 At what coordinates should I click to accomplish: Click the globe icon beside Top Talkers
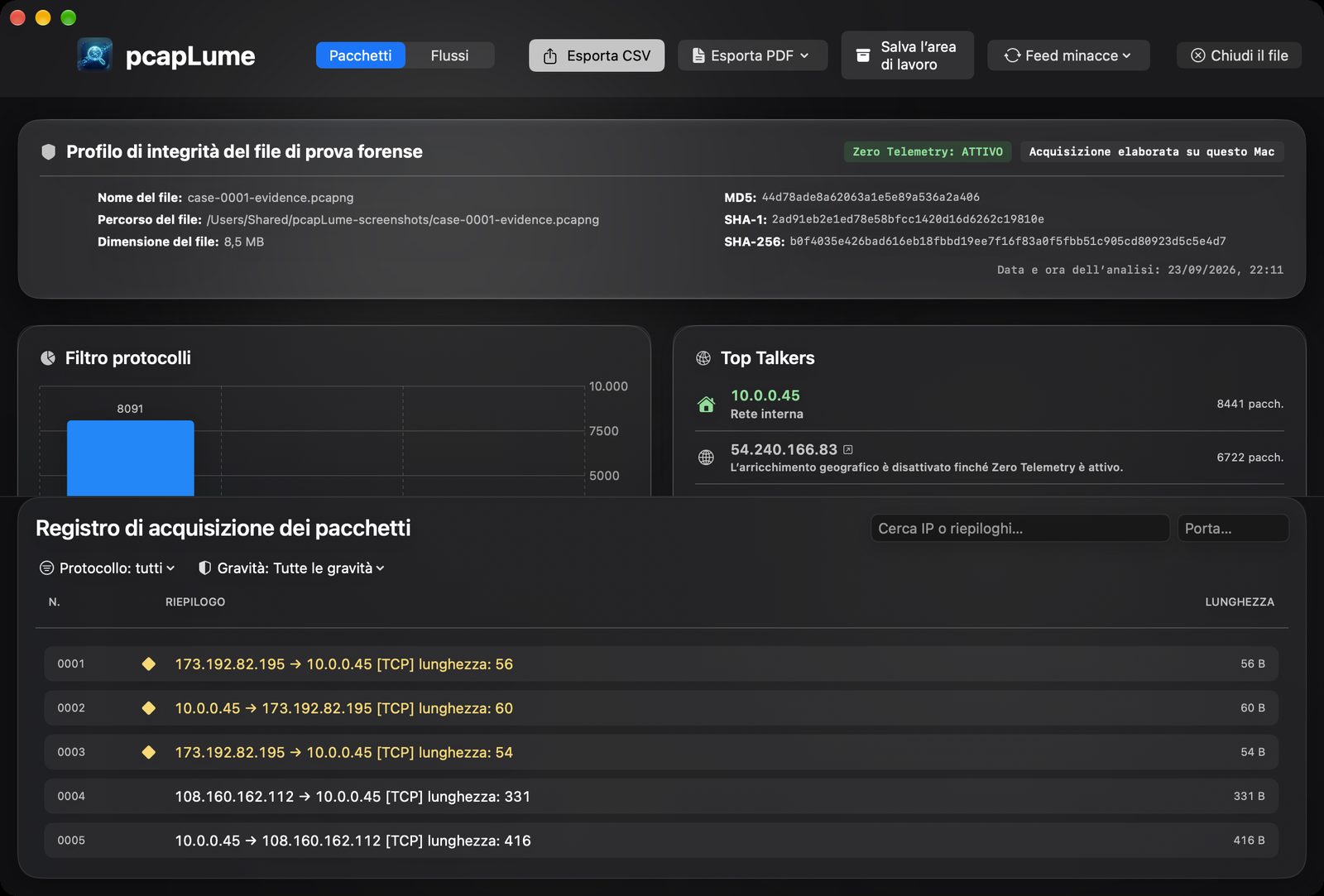coord(703,358)
